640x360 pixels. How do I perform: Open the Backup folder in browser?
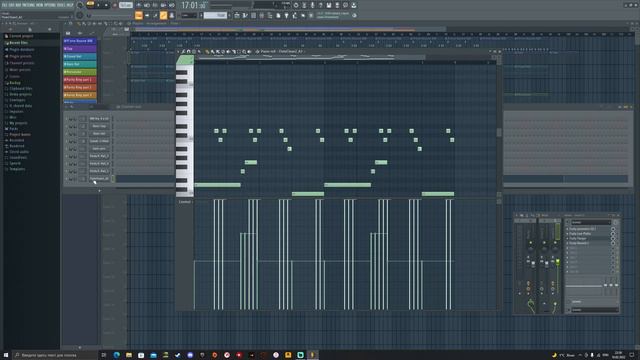tap(15, 83)
